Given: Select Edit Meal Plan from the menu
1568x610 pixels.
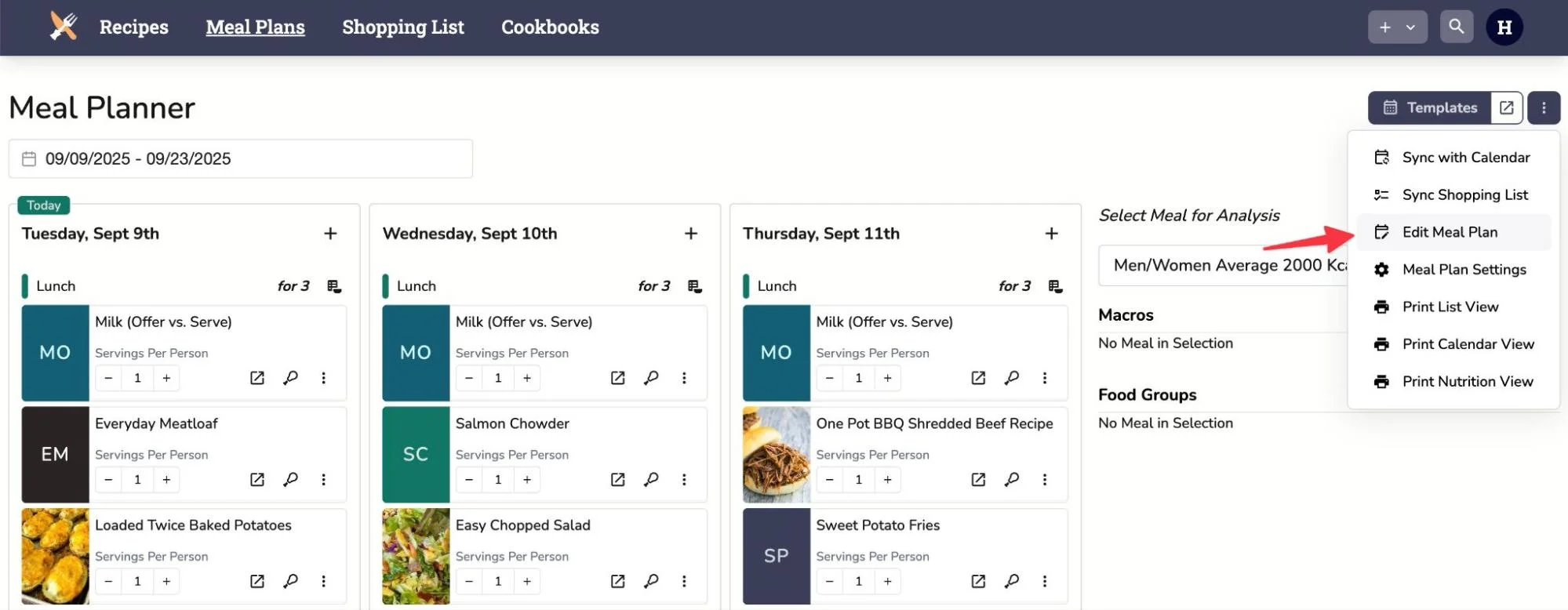Looking at the screenshot, I should pyautogui.click(x=1450, y=231).
